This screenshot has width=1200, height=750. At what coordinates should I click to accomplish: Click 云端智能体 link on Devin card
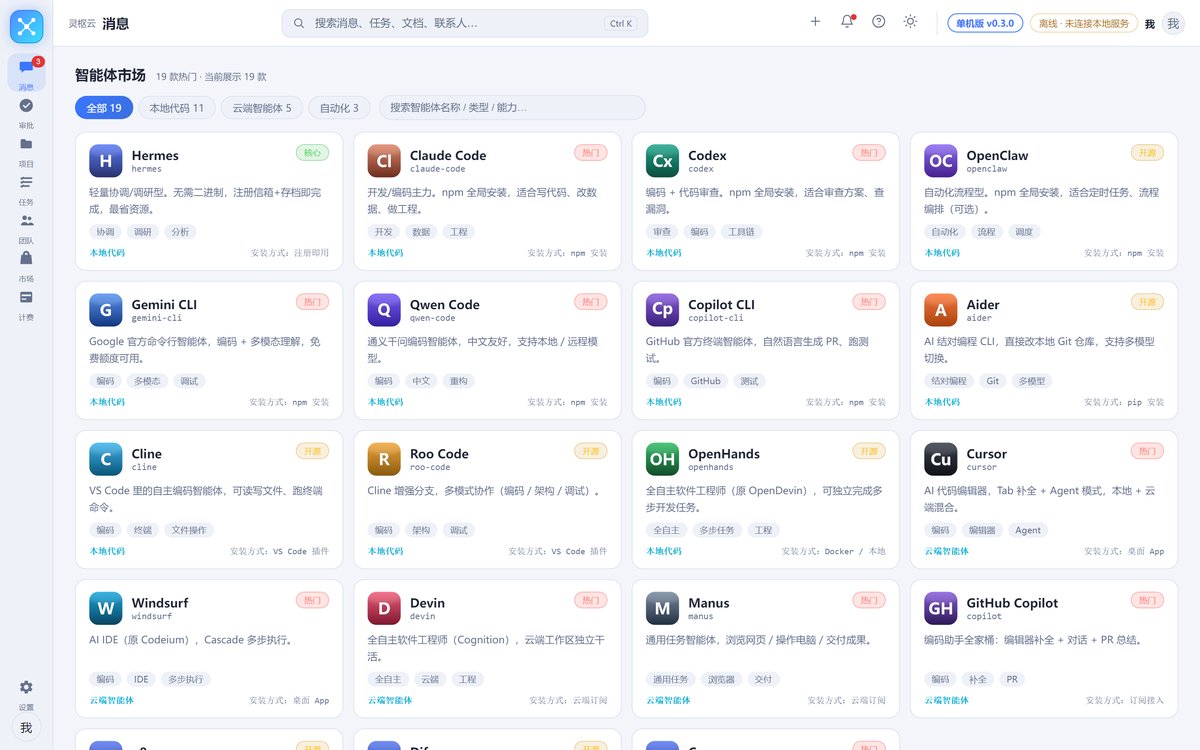click(x=390, y=700)
